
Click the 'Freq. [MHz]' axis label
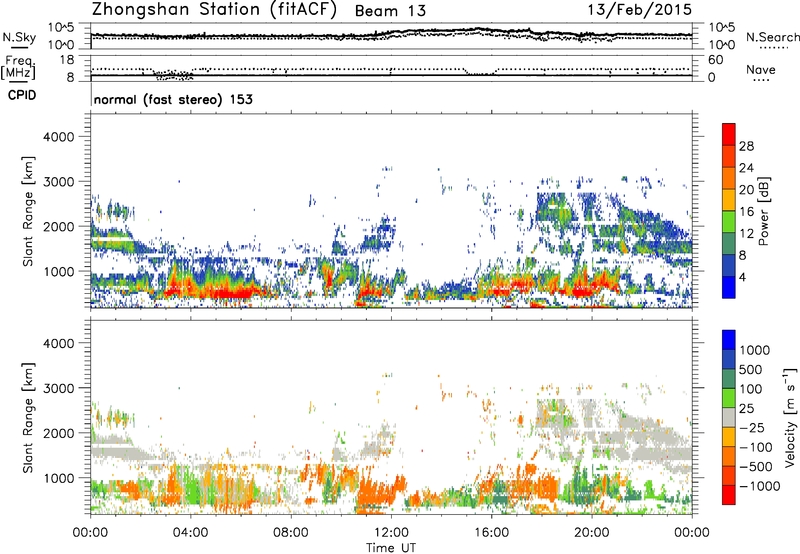[20, 67]
